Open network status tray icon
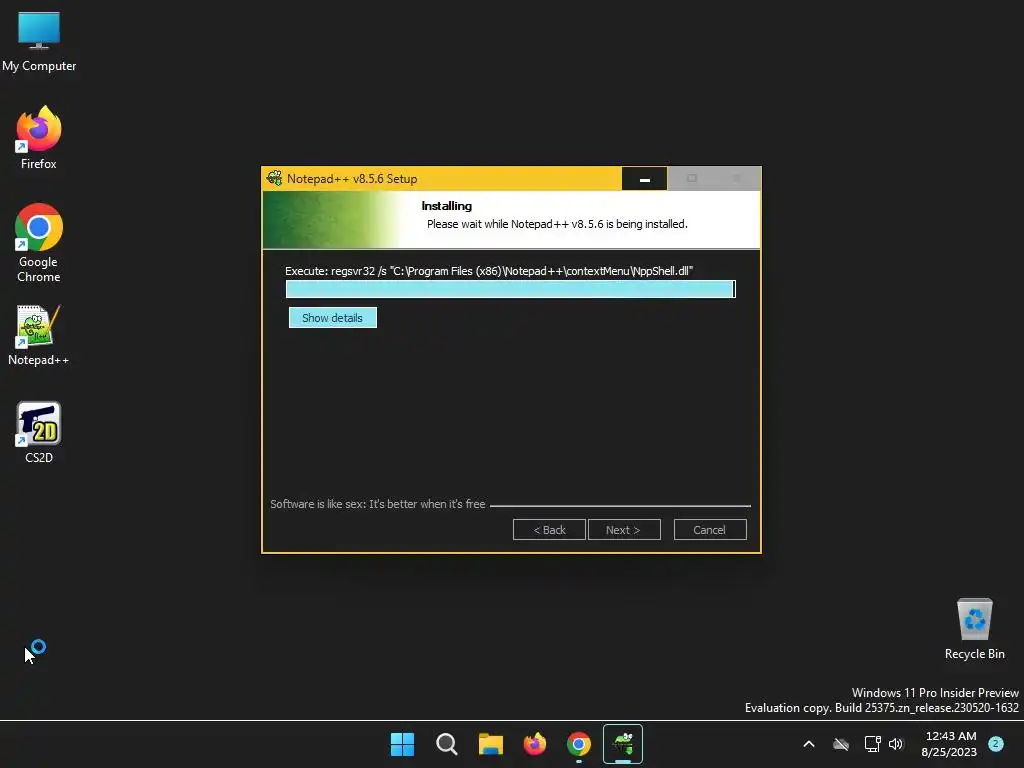The width and height of the screenshot is (1024, 768). [x=872, y=744]
